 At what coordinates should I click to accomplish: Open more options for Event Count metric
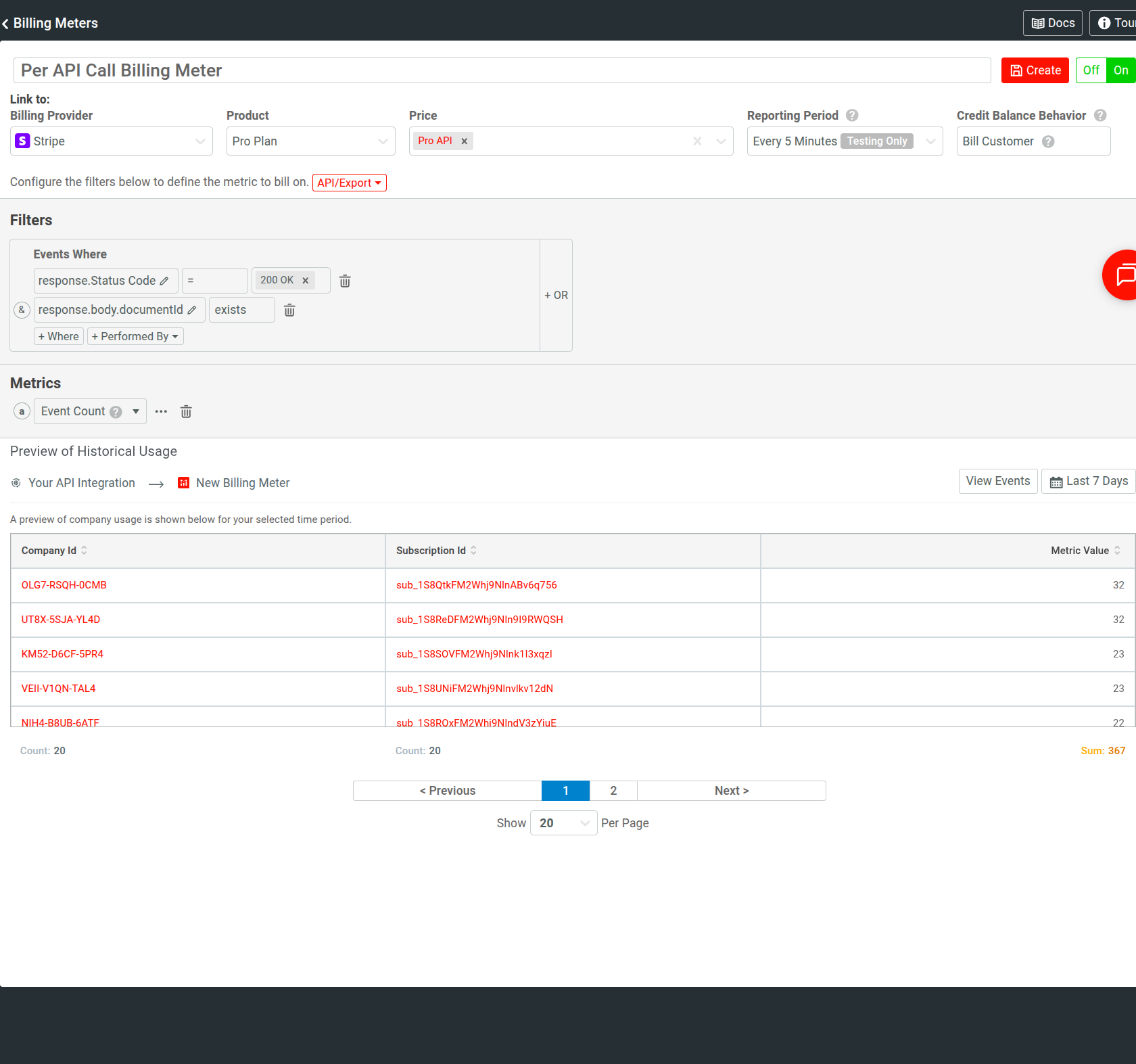pos(160,411)
